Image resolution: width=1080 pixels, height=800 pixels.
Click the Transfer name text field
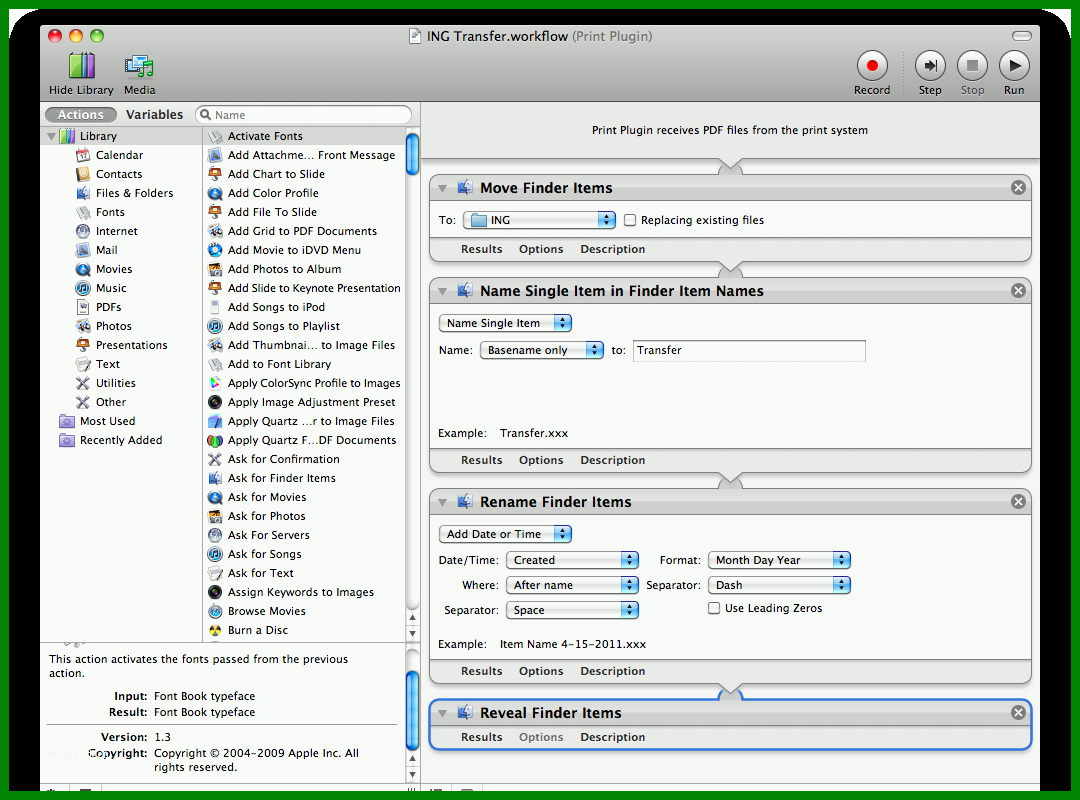pyautogui.click(x=749, y=350)
